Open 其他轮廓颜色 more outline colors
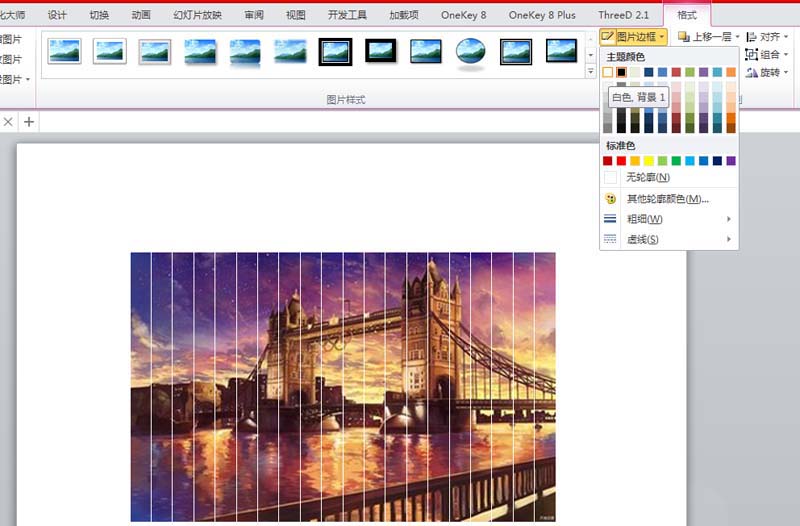Screen dimensions: 800x526 tap(666, 199)
